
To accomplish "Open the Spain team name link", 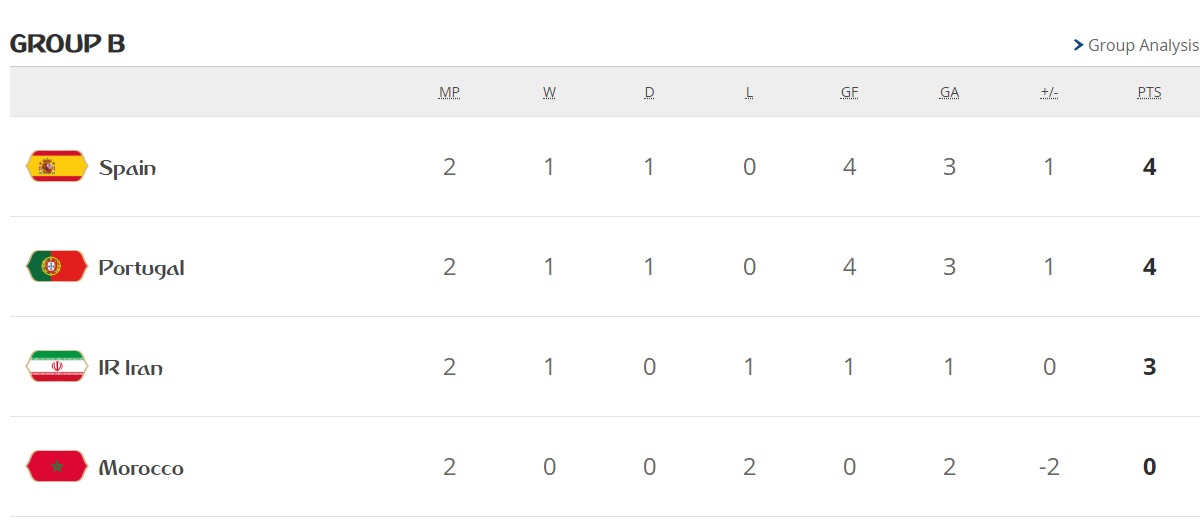I will coord(127,168).
